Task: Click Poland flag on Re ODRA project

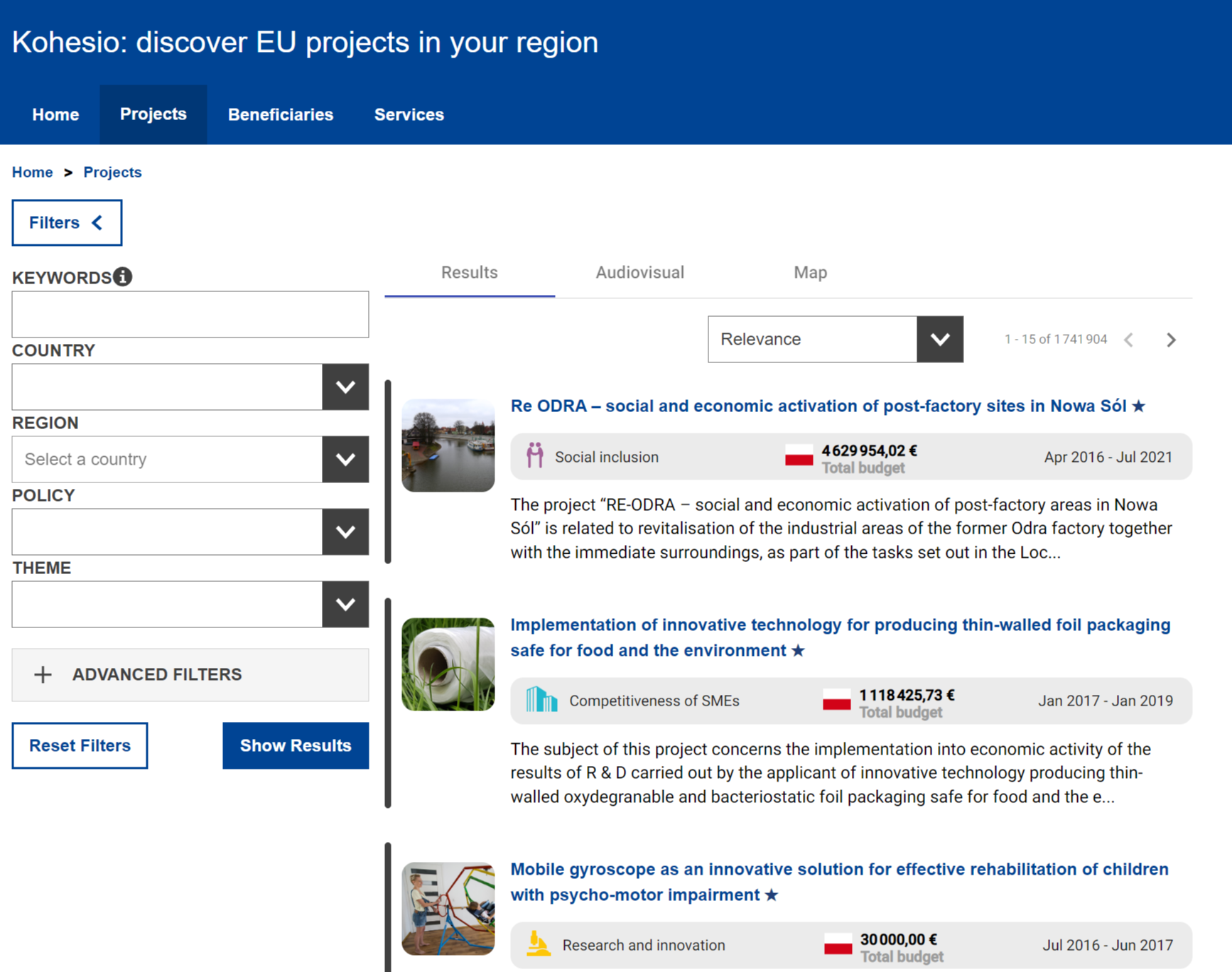Action: [x=799, y=456]
